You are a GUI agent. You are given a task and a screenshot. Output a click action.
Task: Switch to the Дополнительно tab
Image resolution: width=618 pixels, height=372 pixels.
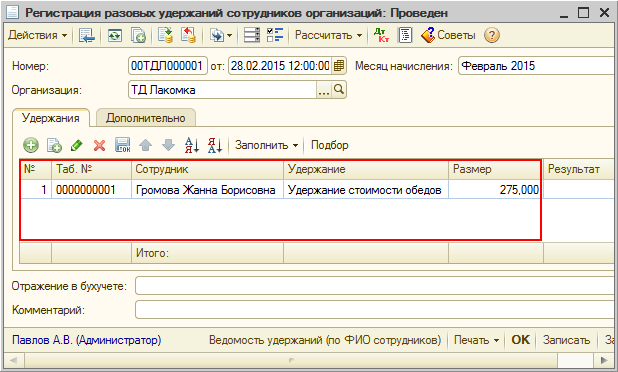[x=146, y=118]
